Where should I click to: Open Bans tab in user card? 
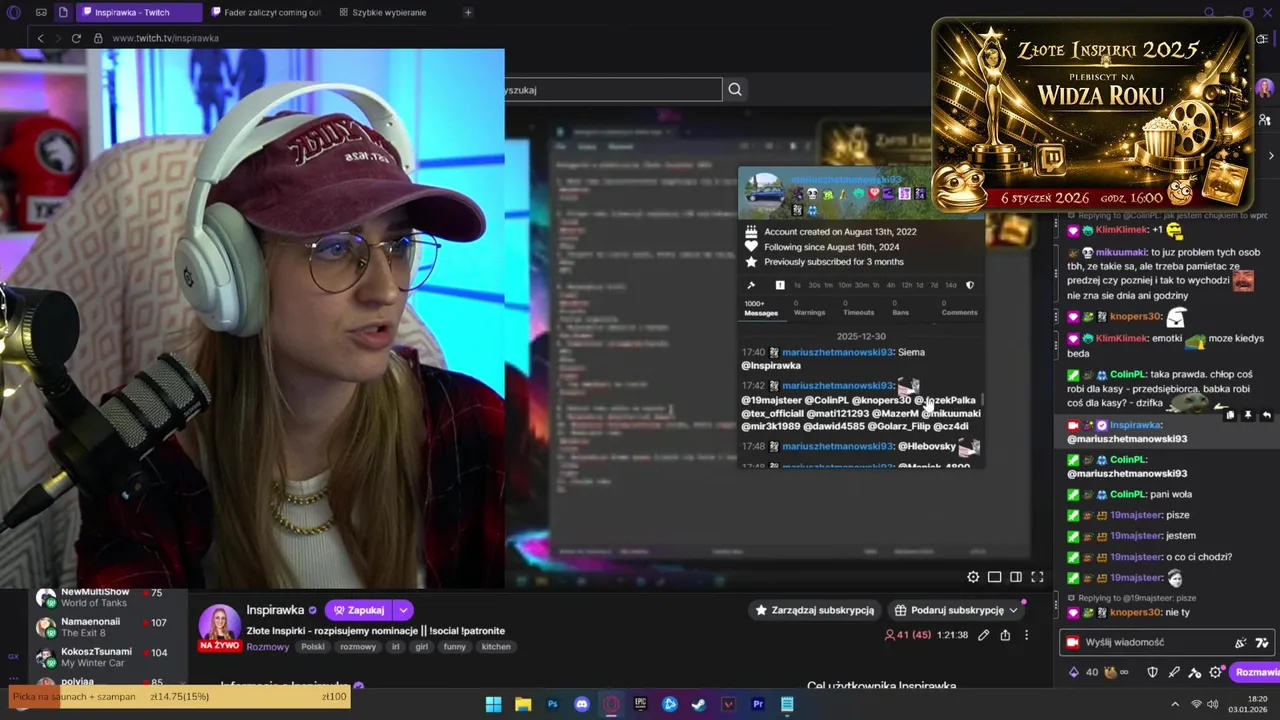pos(900,308)
